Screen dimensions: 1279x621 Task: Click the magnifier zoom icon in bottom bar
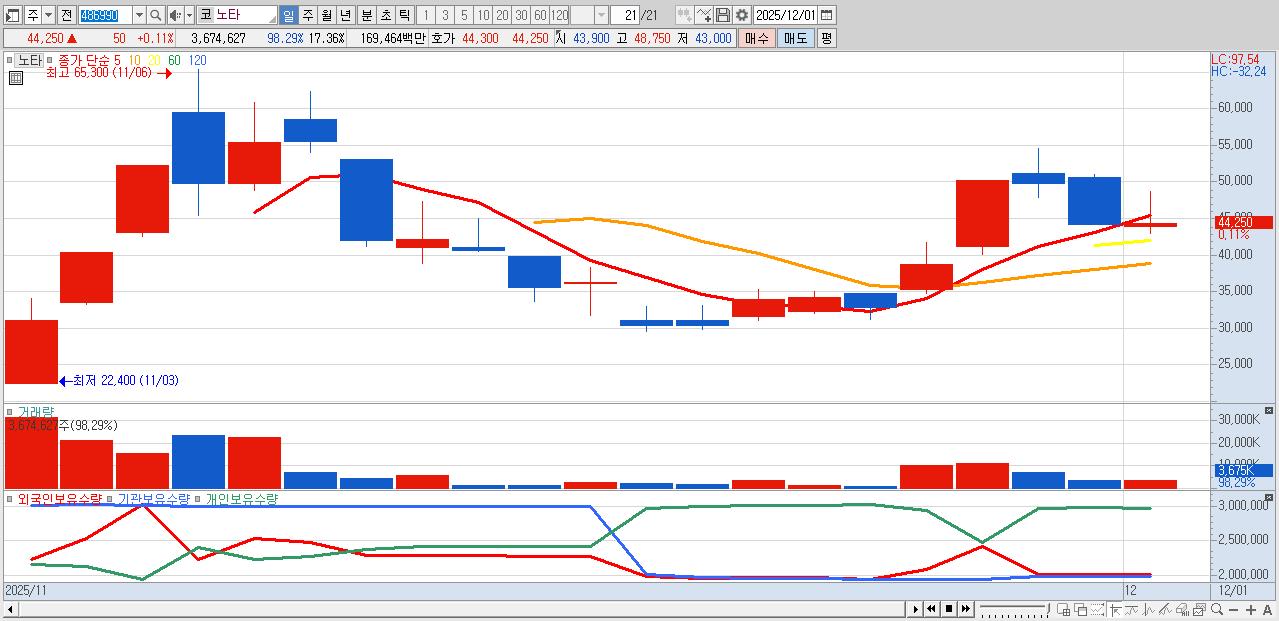tap(1216, 609)
